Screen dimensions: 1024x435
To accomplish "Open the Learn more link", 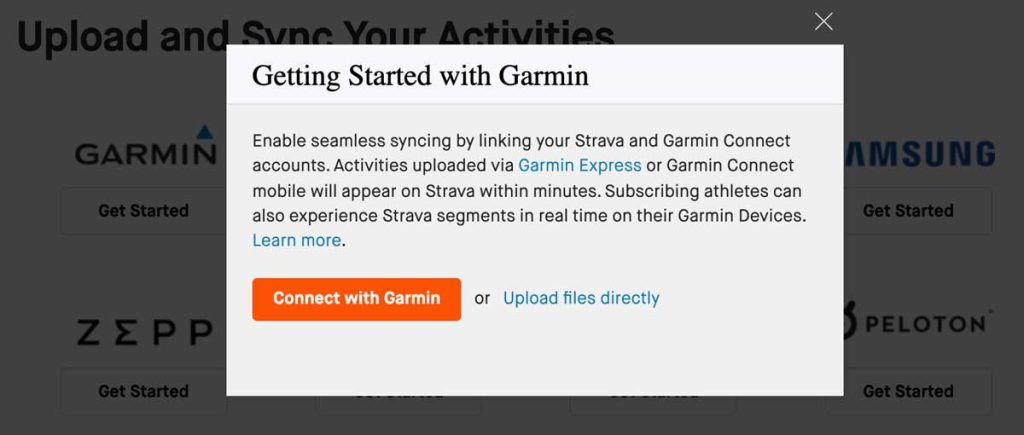I will point(296,240).
